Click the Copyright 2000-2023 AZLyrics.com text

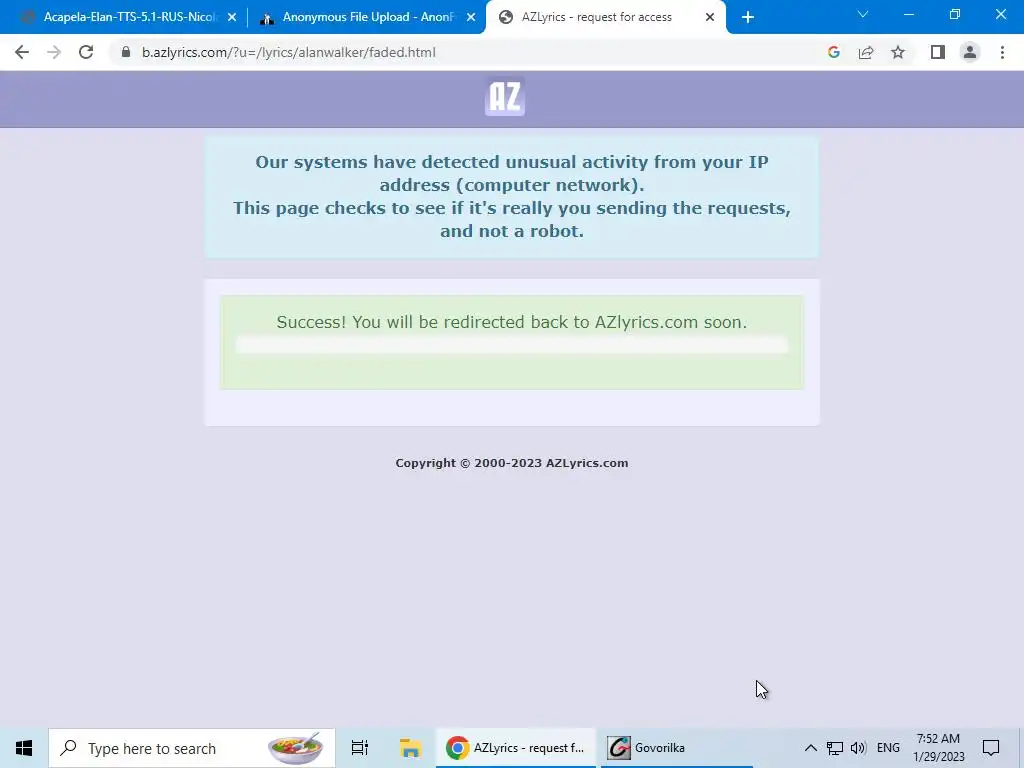(512, 463)
